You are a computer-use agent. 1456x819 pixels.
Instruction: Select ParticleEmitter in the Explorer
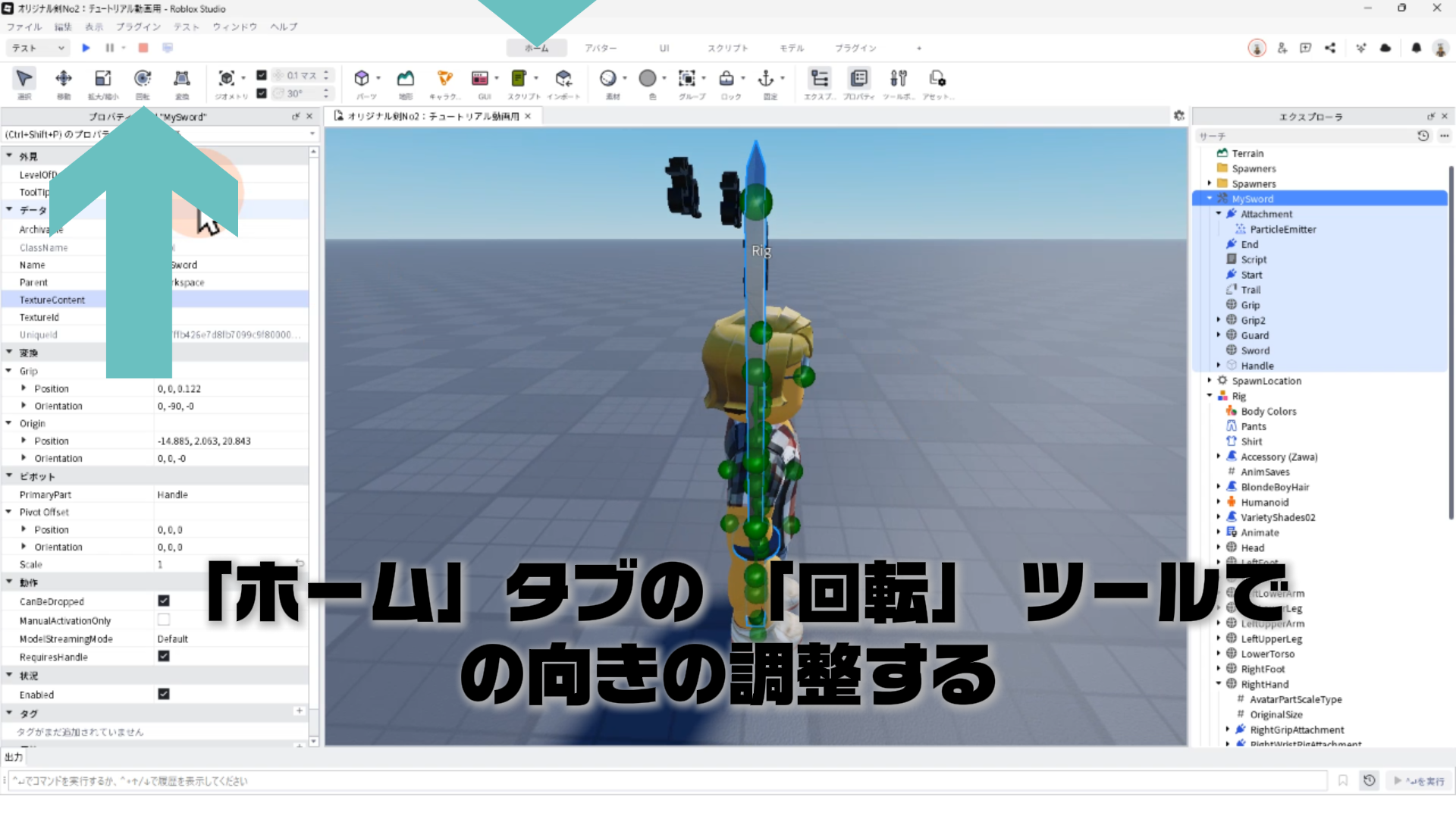1282,229
